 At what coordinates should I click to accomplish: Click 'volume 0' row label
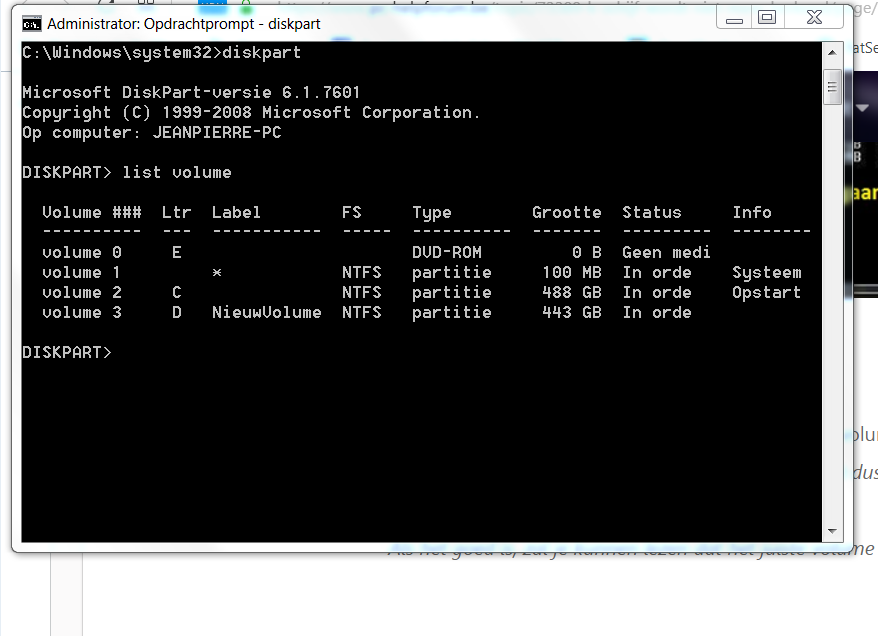pos(82,252)
